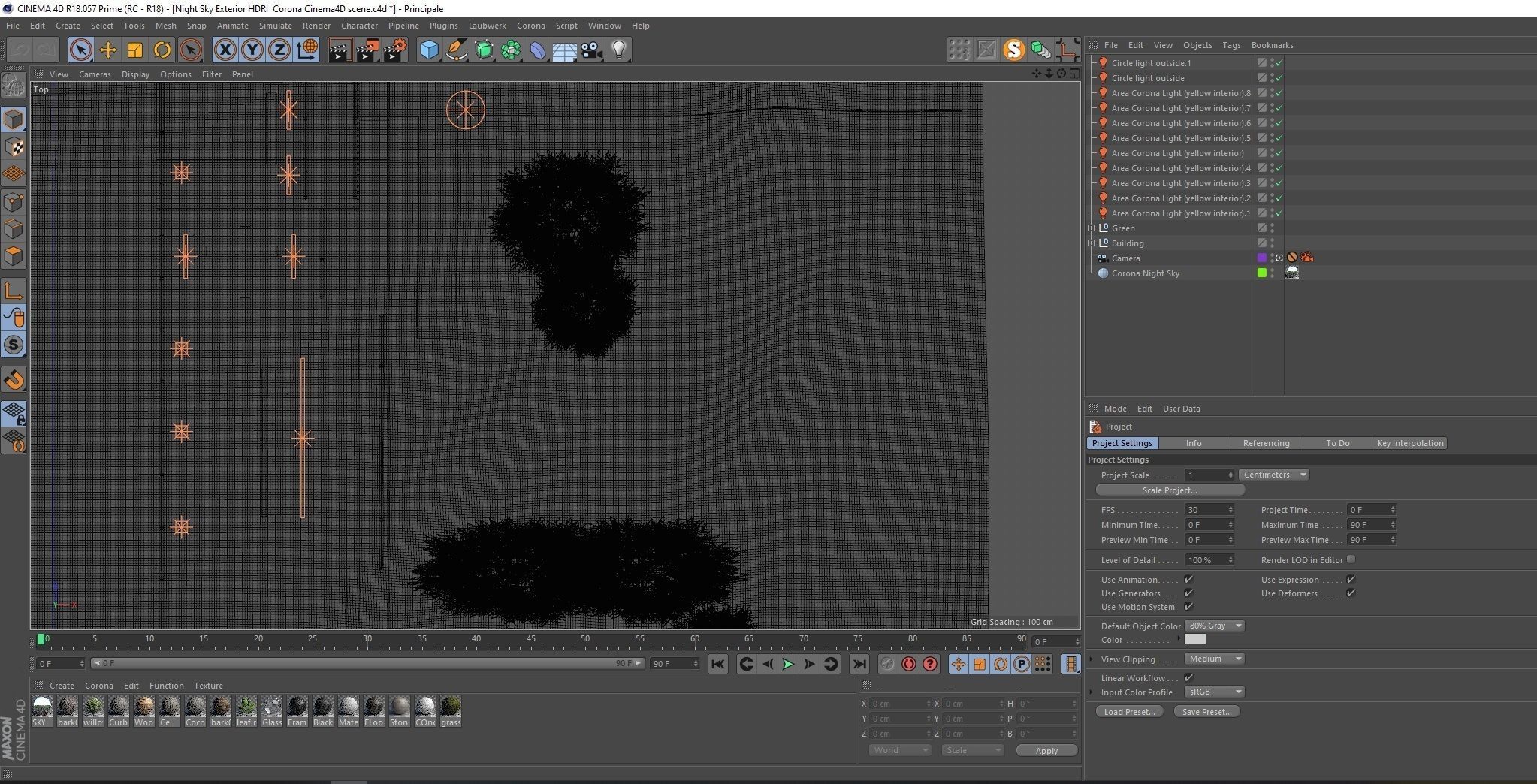Viewport: 1537px width, 784px height.
Task: Toggle autokeying button
Action: 909,664
